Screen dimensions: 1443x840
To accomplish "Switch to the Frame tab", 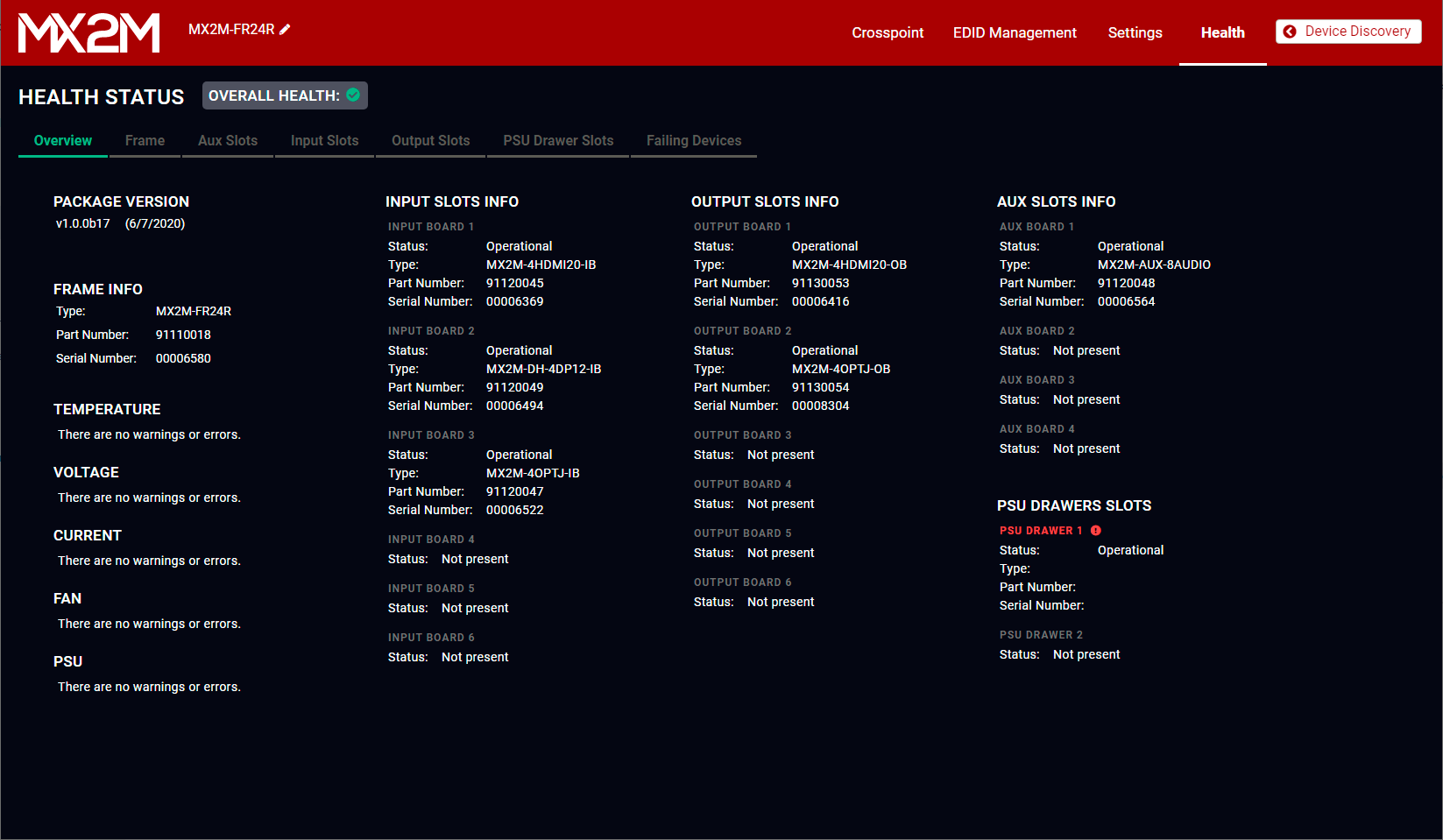I will [x=145, y=141].
